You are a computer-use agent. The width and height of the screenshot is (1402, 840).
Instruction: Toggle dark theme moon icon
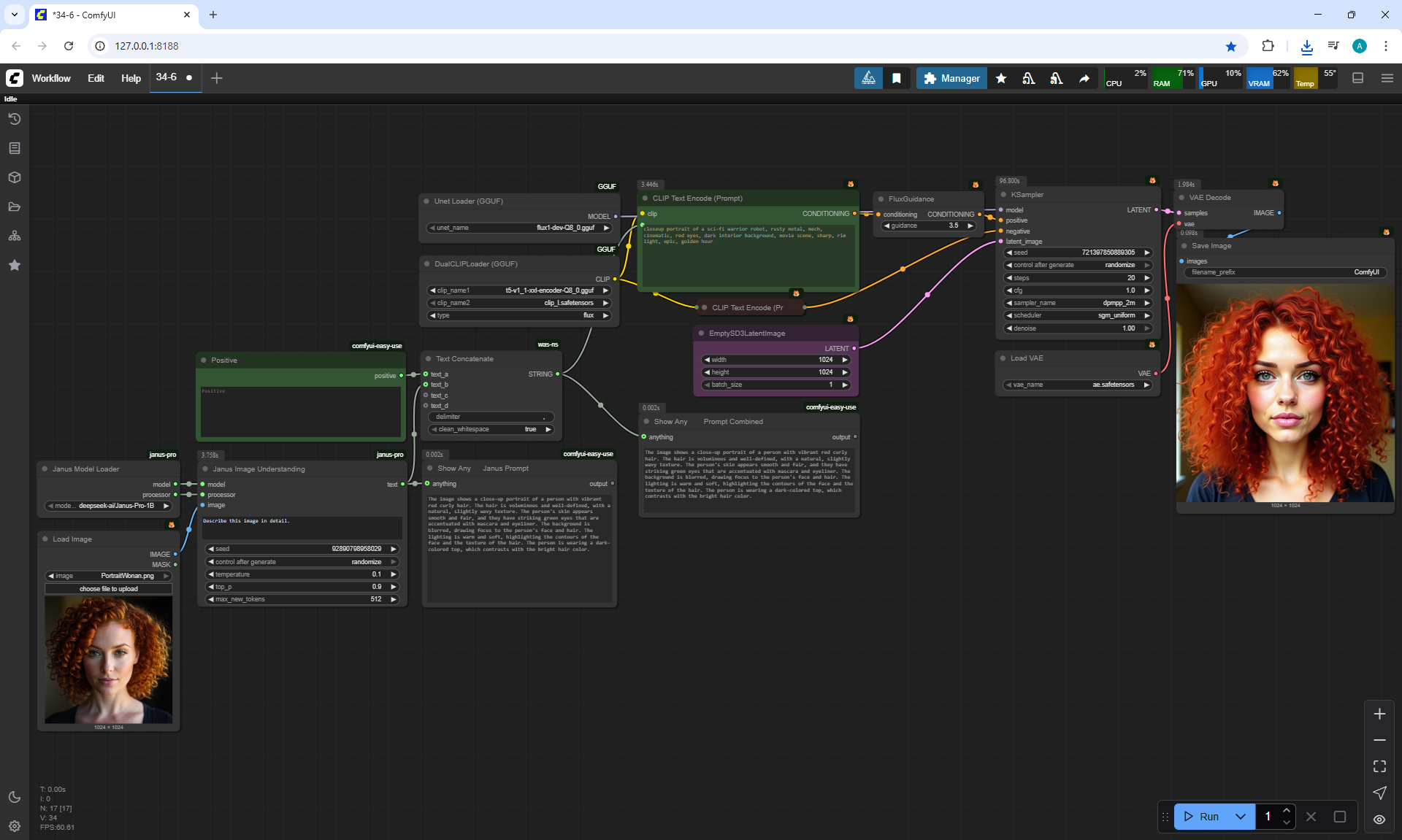pyautogui.click(x=14, y=797)
